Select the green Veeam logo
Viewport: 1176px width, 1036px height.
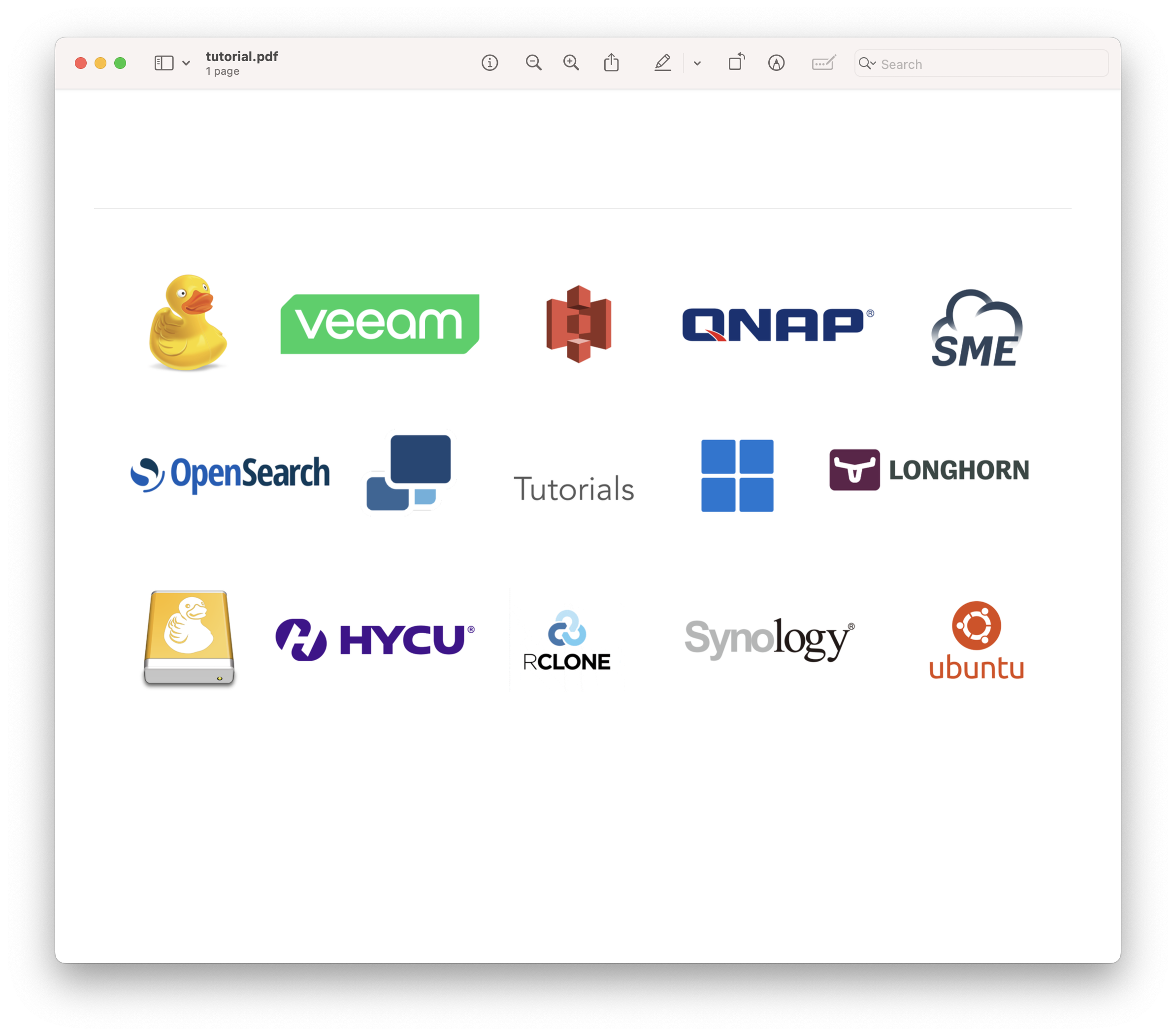(380, 324)
